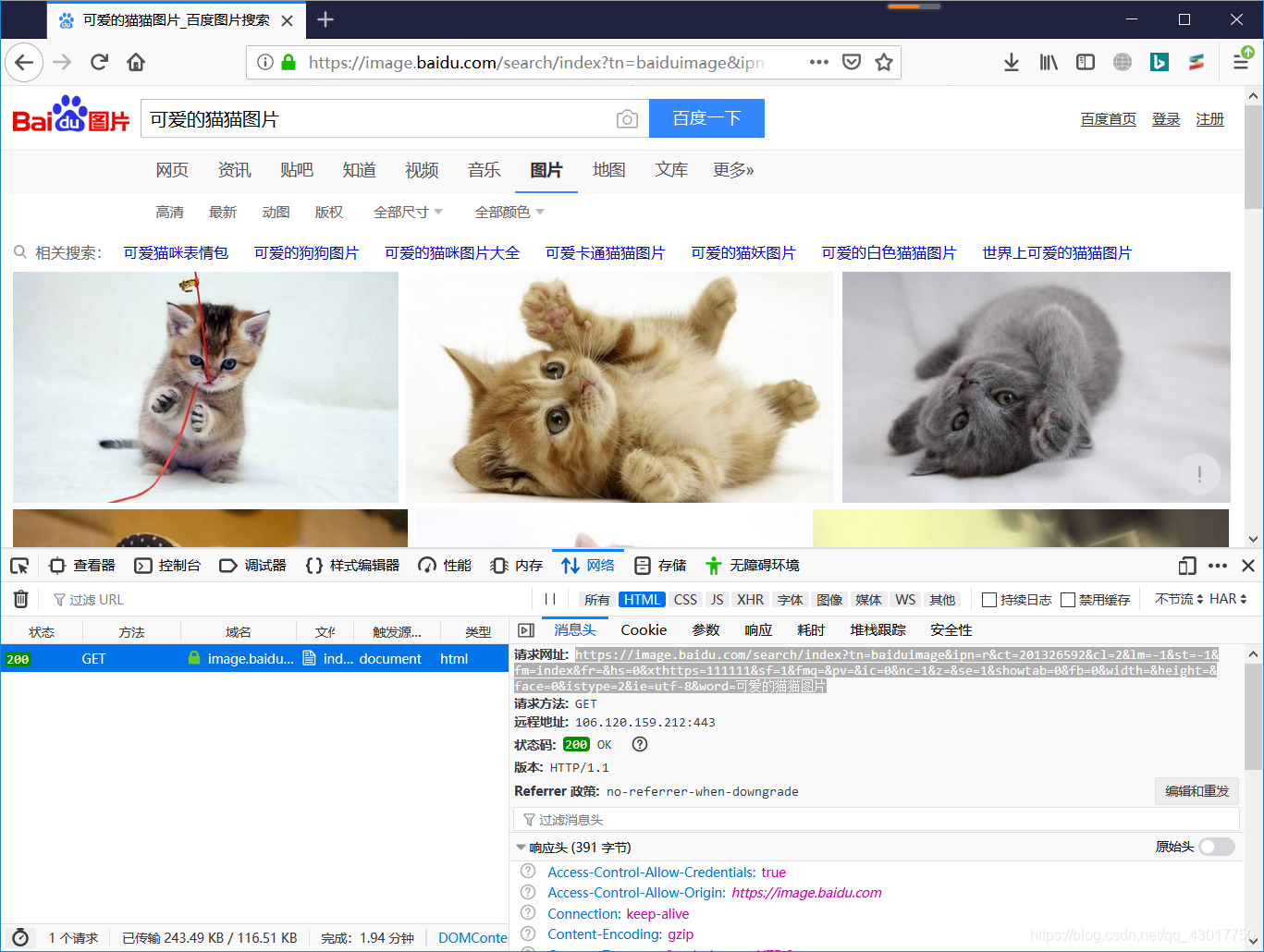Filter requests by JS type
This screenshot has width=1264, height=952.
coord(718,600)
